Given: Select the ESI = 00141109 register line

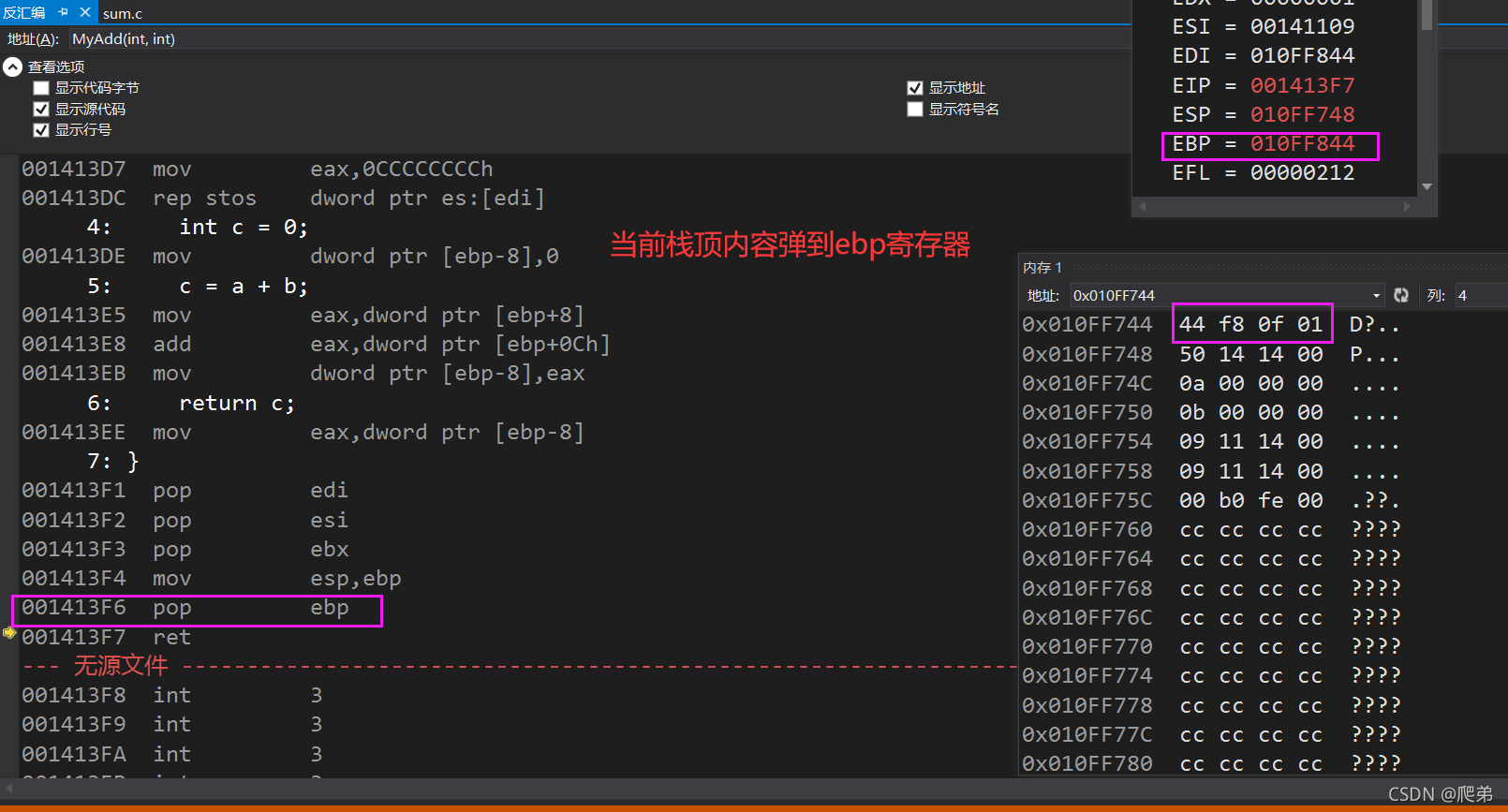Looking at the screenshot, I should (x=1264, y=26).
